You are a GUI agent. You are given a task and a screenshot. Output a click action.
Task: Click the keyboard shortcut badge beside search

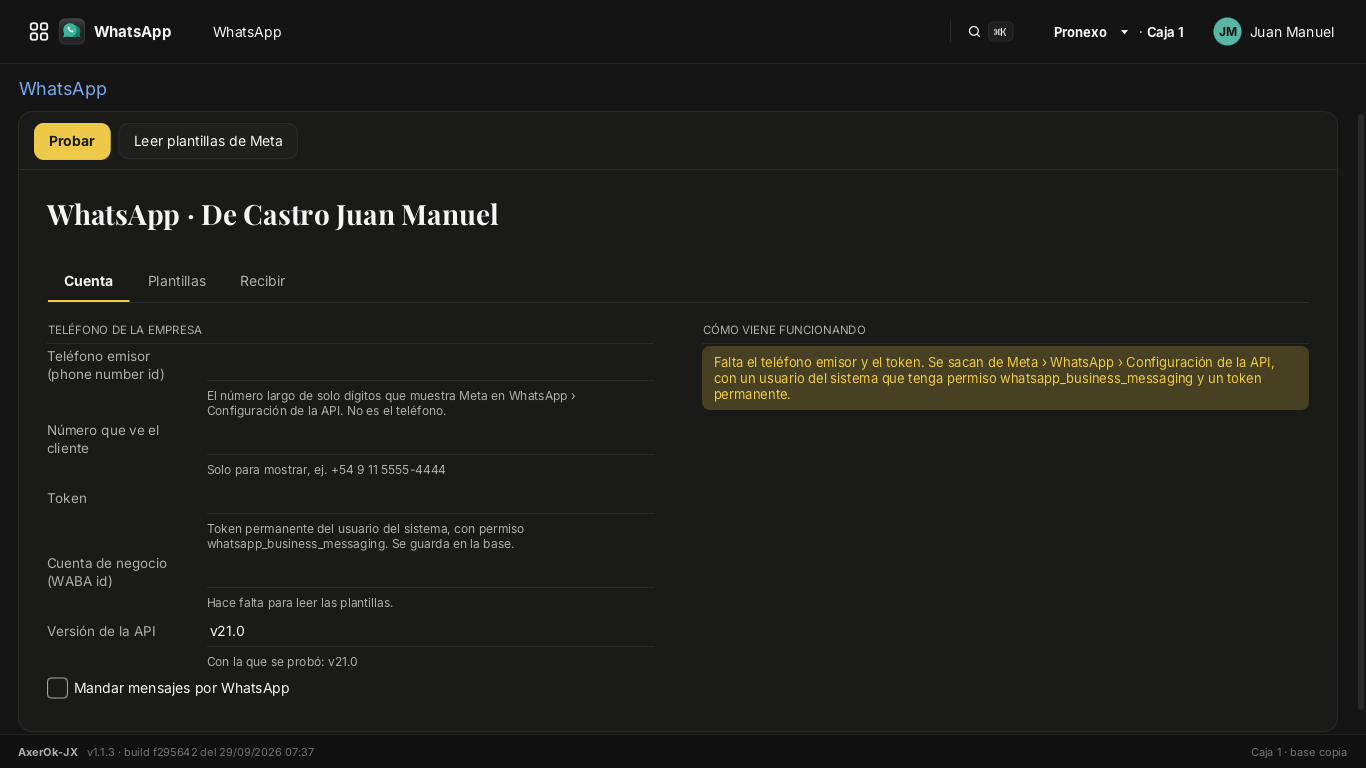pyautogui.click(x=1000, y=32)
